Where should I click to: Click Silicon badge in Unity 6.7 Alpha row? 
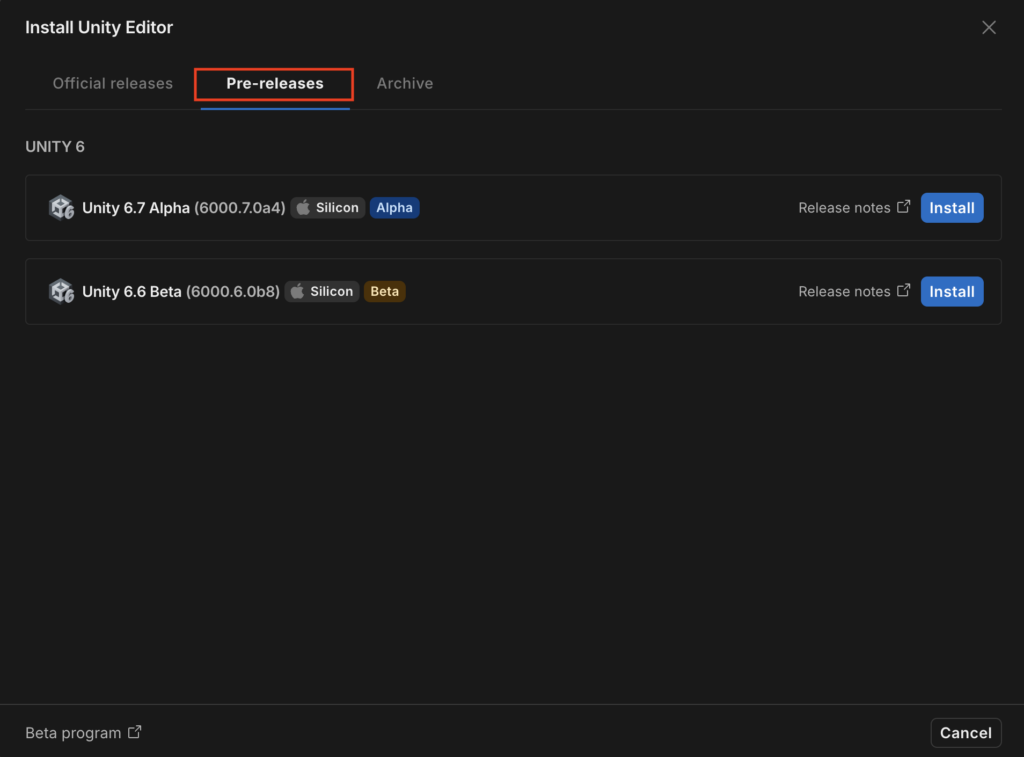pyautogui.click(x=327, y=208)
